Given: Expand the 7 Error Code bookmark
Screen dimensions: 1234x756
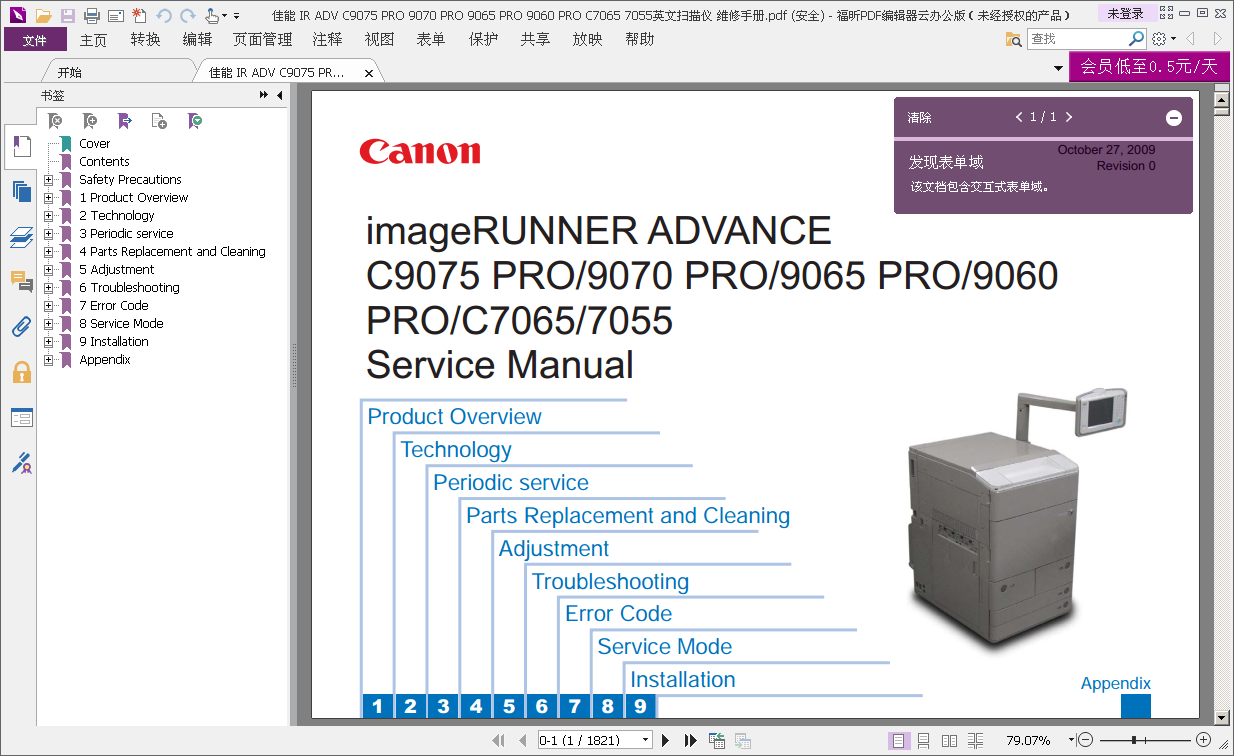Looking at the screenshot, I should (48, 306).
